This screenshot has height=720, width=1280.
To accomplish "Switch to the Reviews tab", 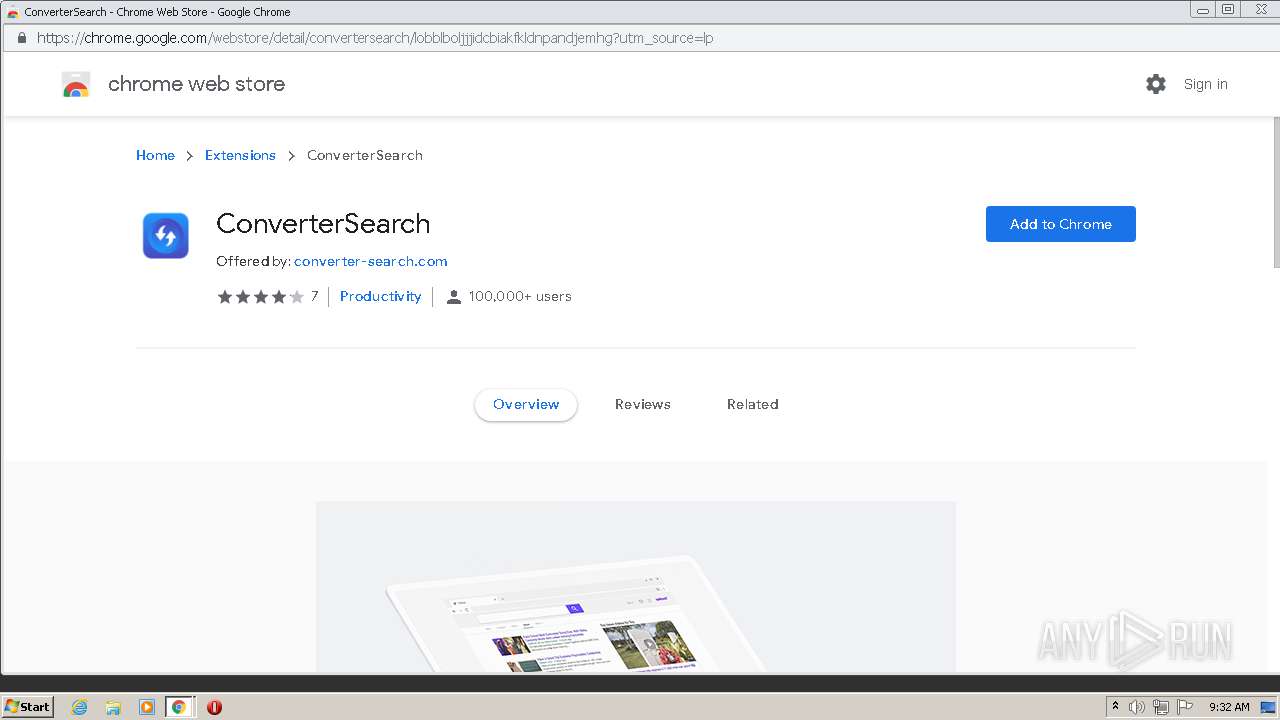I will pyautogui.click(x=643, y=404).
